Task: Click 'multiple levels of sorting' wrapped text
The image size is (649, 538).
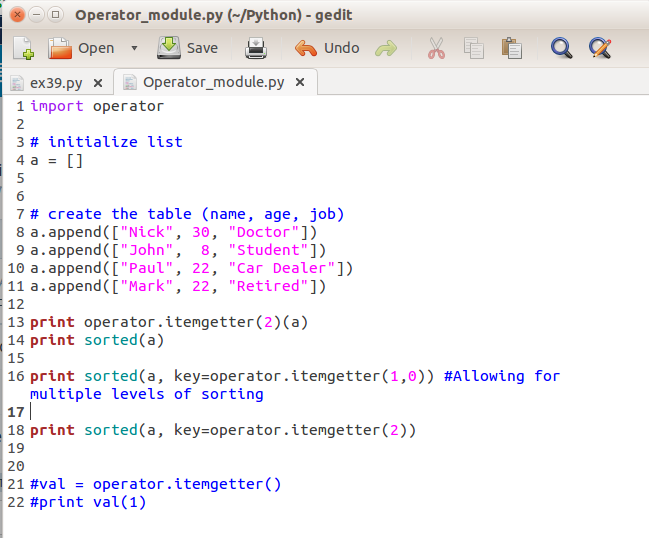Action: pyautogui.click(x=147, y=394)
